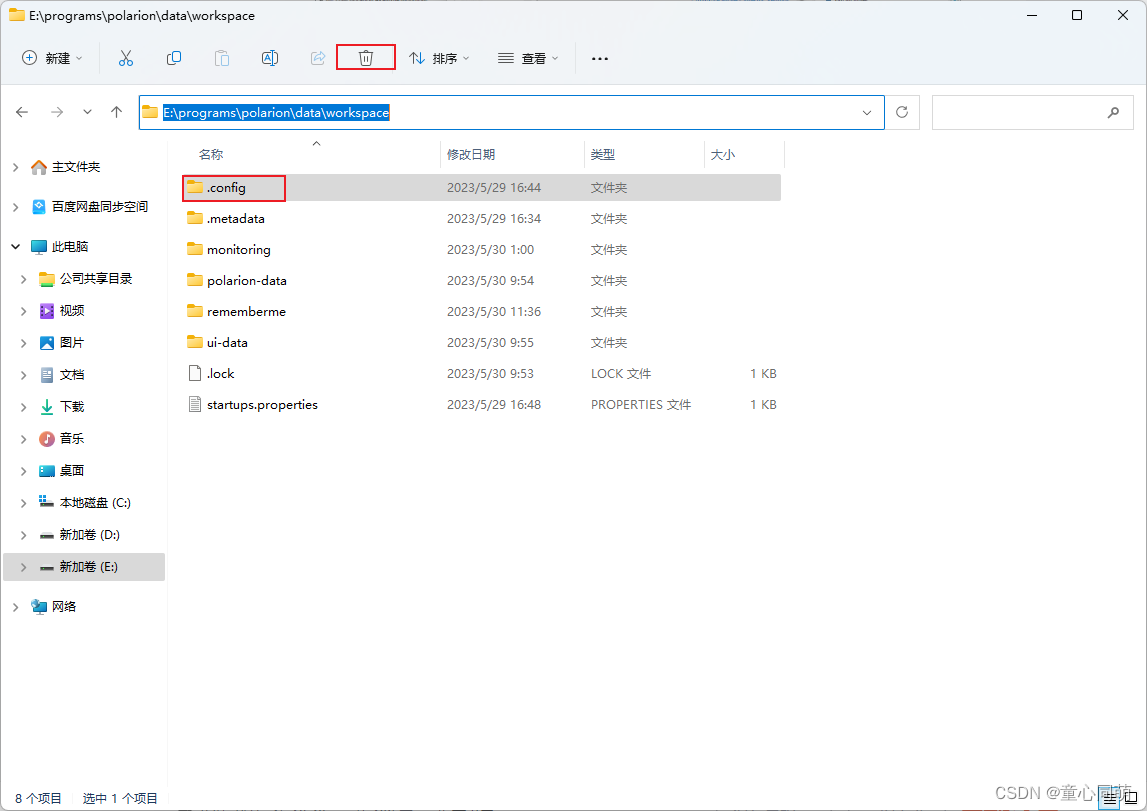Click the search magnifier icon

coord(1113,112)
